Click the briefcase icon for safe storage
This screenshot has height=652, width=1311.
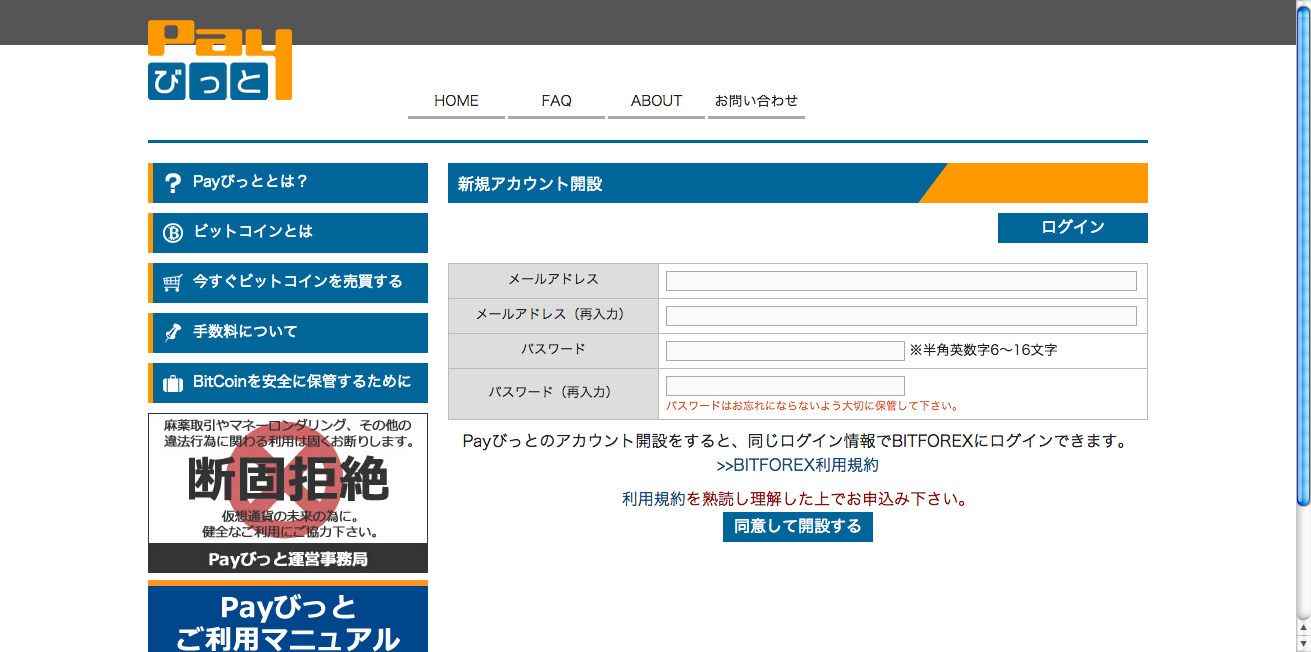click(172, 383)
